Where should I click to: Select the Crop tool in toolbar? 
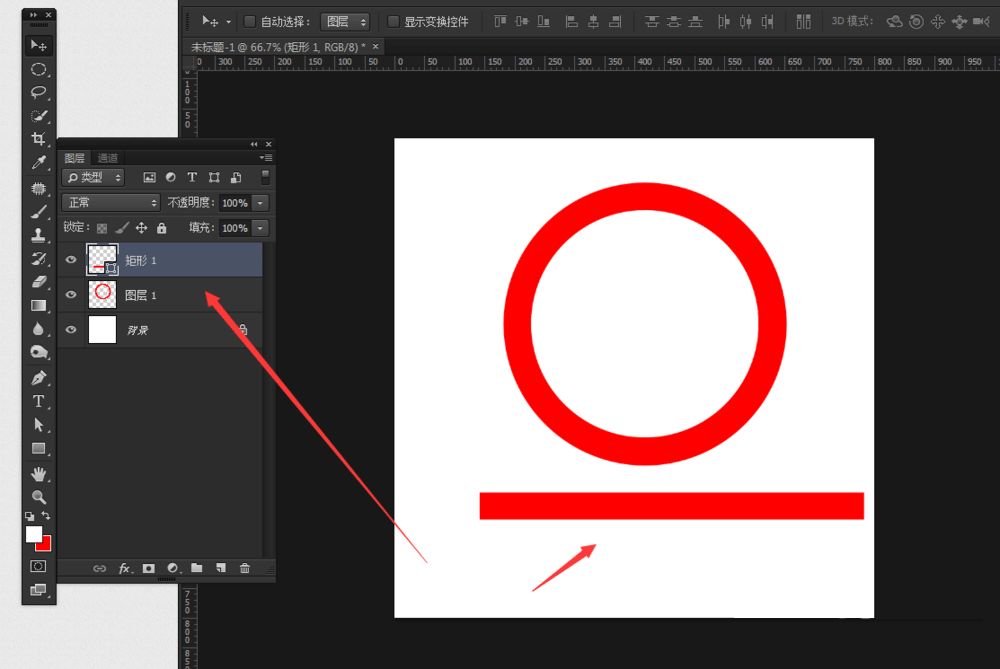[38, 139]
